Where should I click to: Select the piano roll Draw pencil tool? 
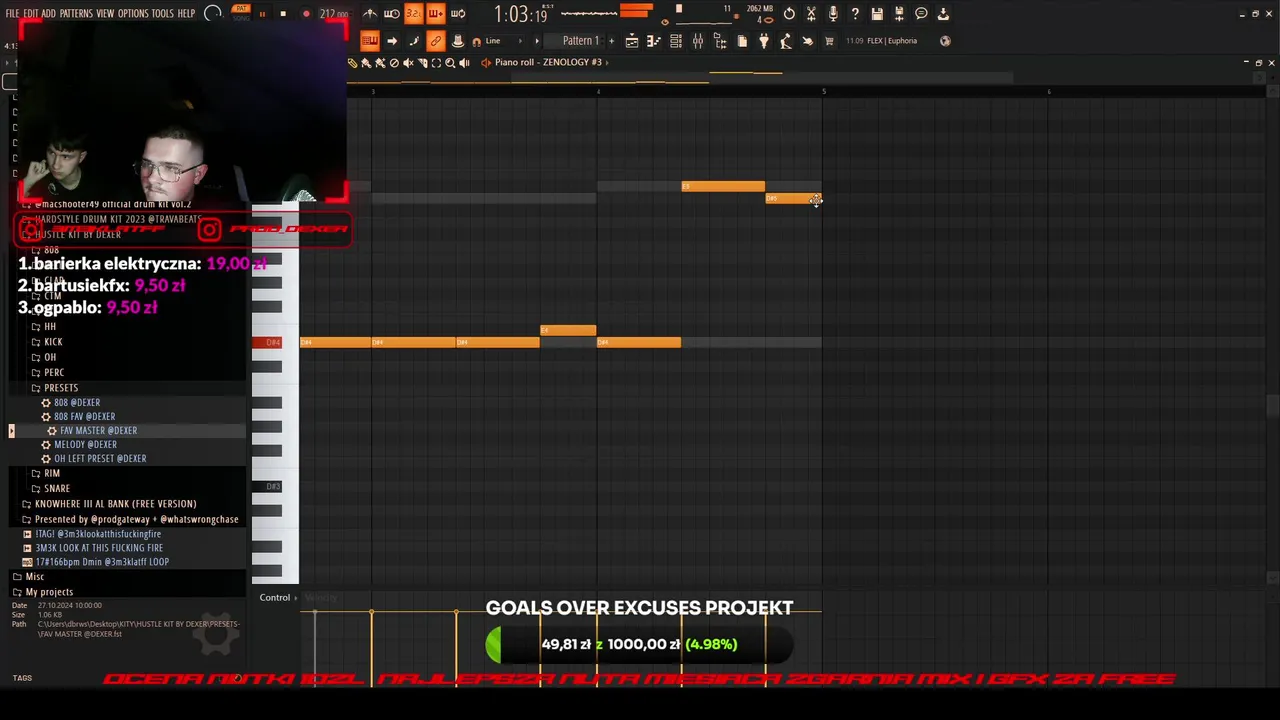[352, 63]
